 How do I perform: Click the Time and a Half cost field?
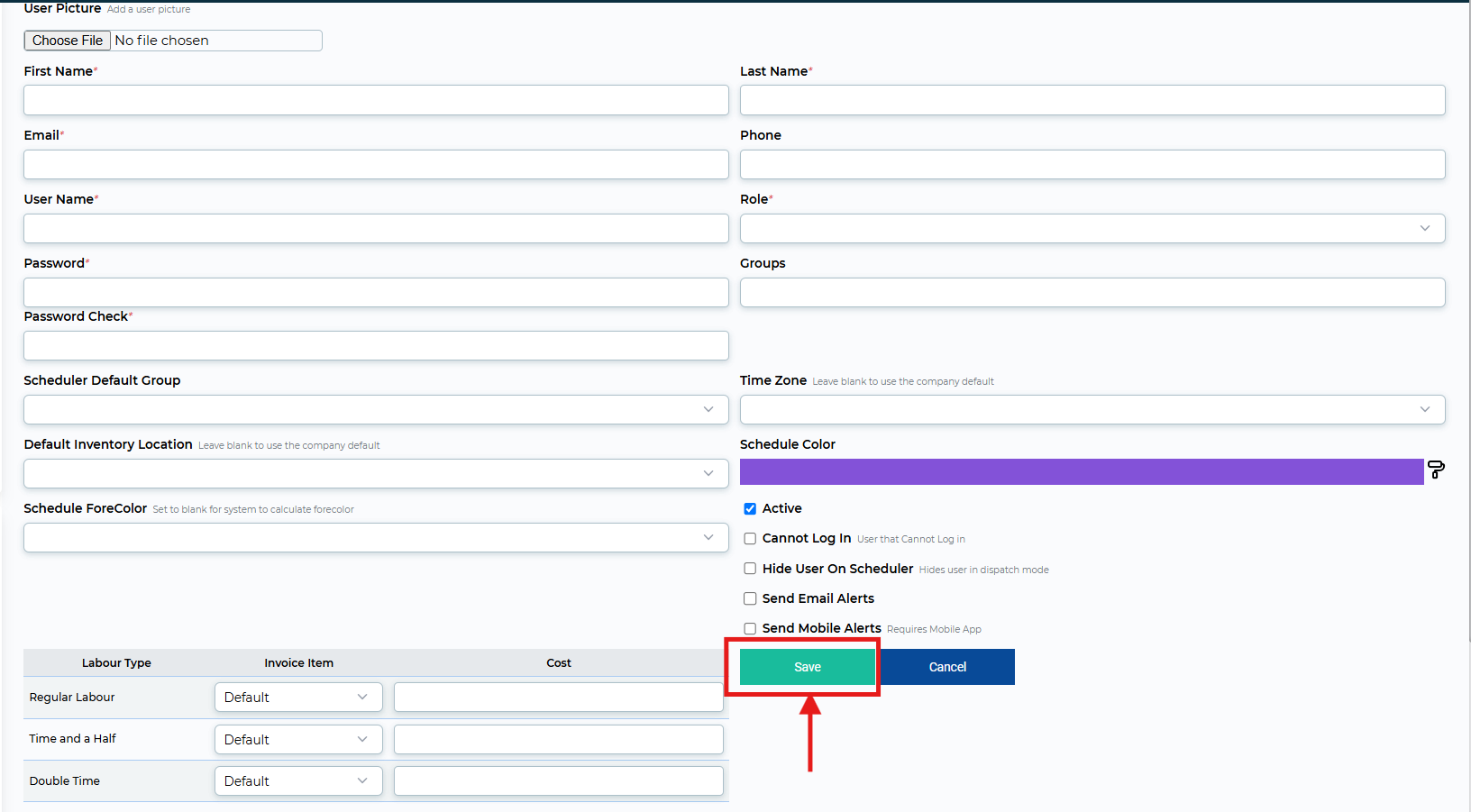click(559, 739)
